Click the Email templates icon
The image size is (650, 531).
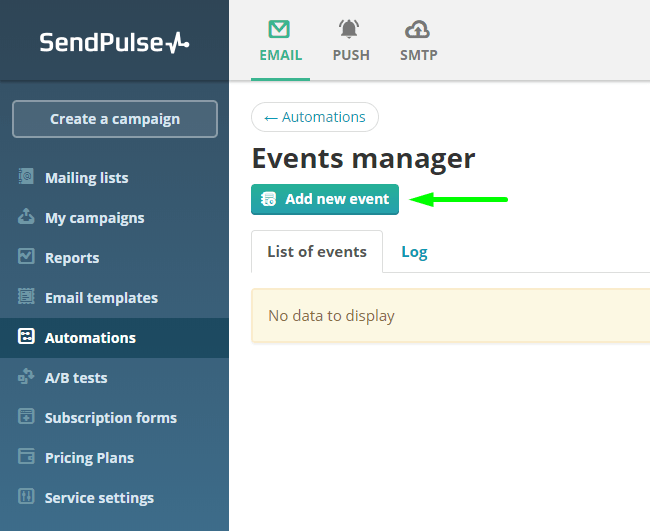[x=26, y=296]
